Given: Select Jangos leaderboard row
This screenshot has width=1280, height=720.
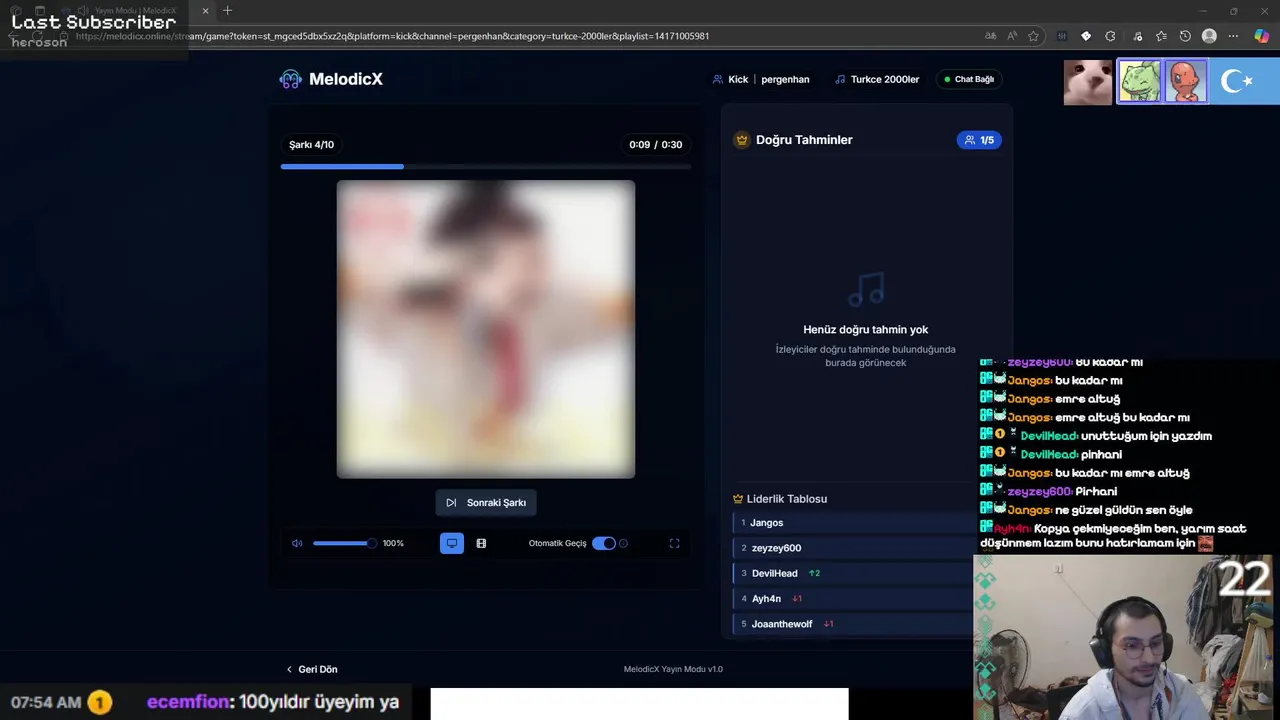Looking at the screenshot, I should coord(852,523).
